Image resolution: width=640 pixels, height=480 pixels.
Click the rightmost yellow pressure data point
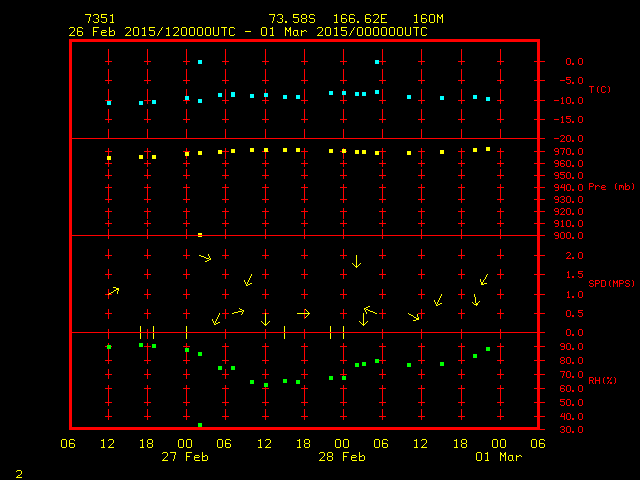(x=488, y=149)
